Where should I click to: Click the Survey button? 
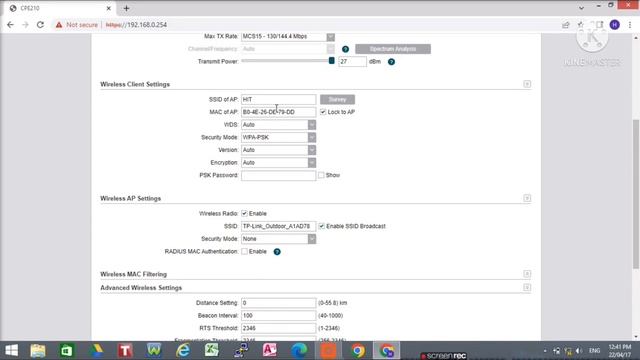pos(337,100)
